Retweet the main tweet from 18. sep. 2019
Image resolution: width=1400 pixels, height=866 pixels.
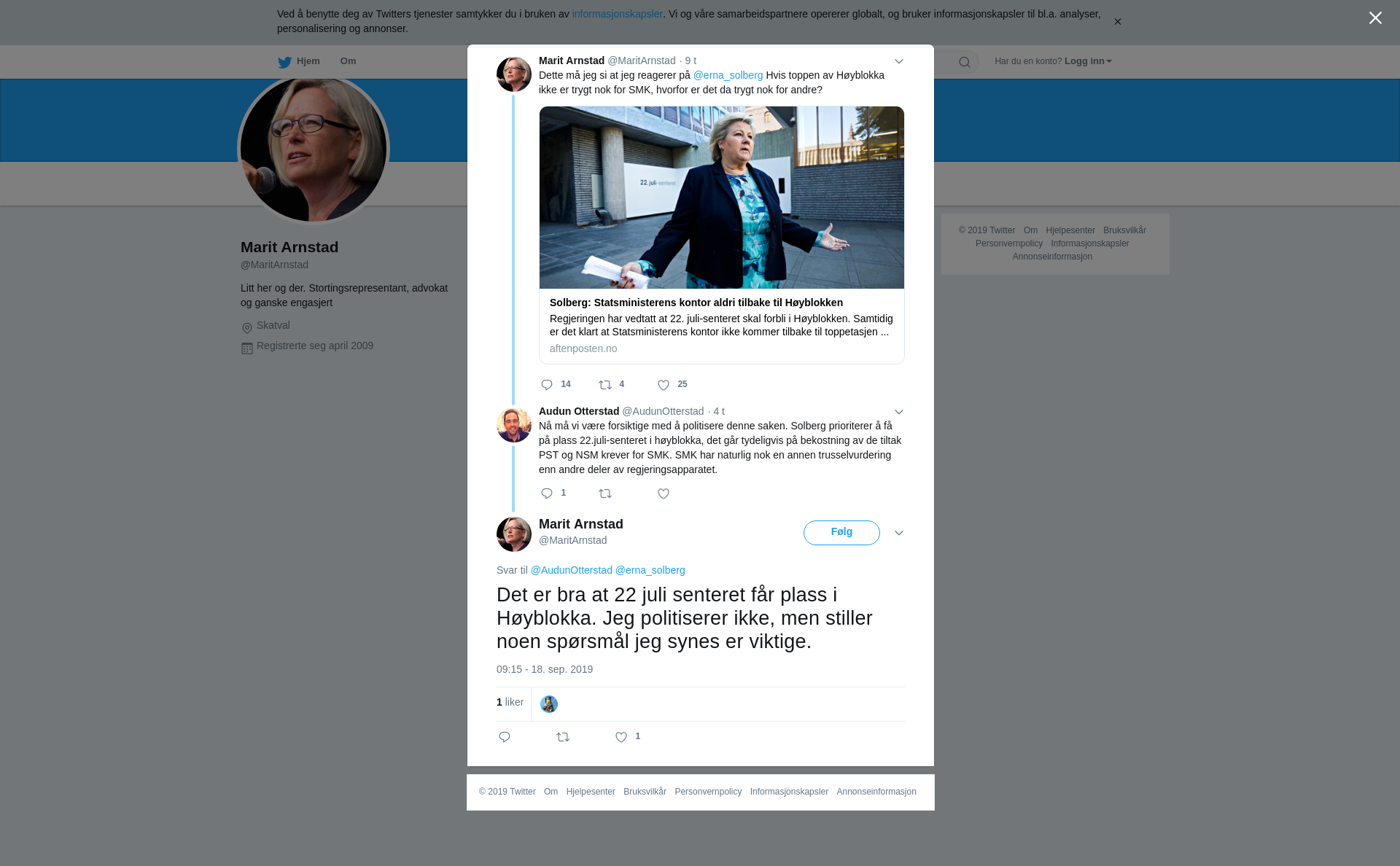[563, 737]
